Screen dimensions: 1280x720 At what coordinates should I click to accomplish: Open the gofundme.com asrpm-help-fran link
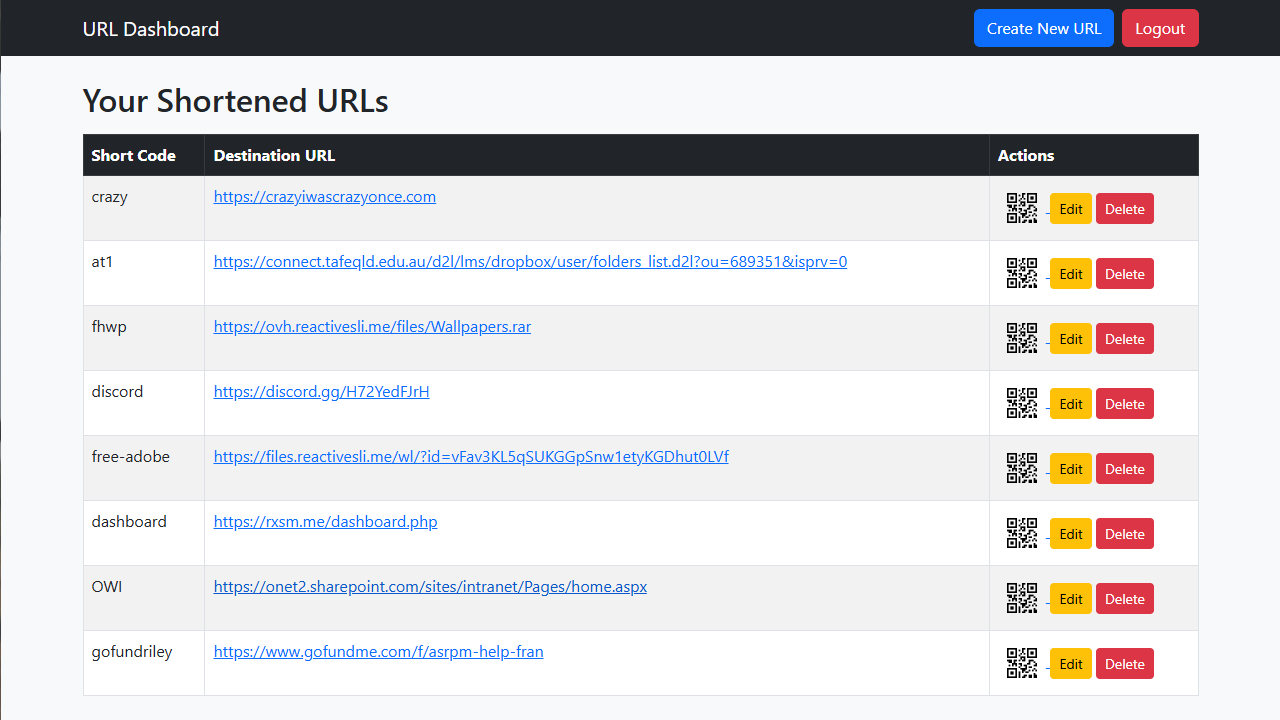point(379,652)
